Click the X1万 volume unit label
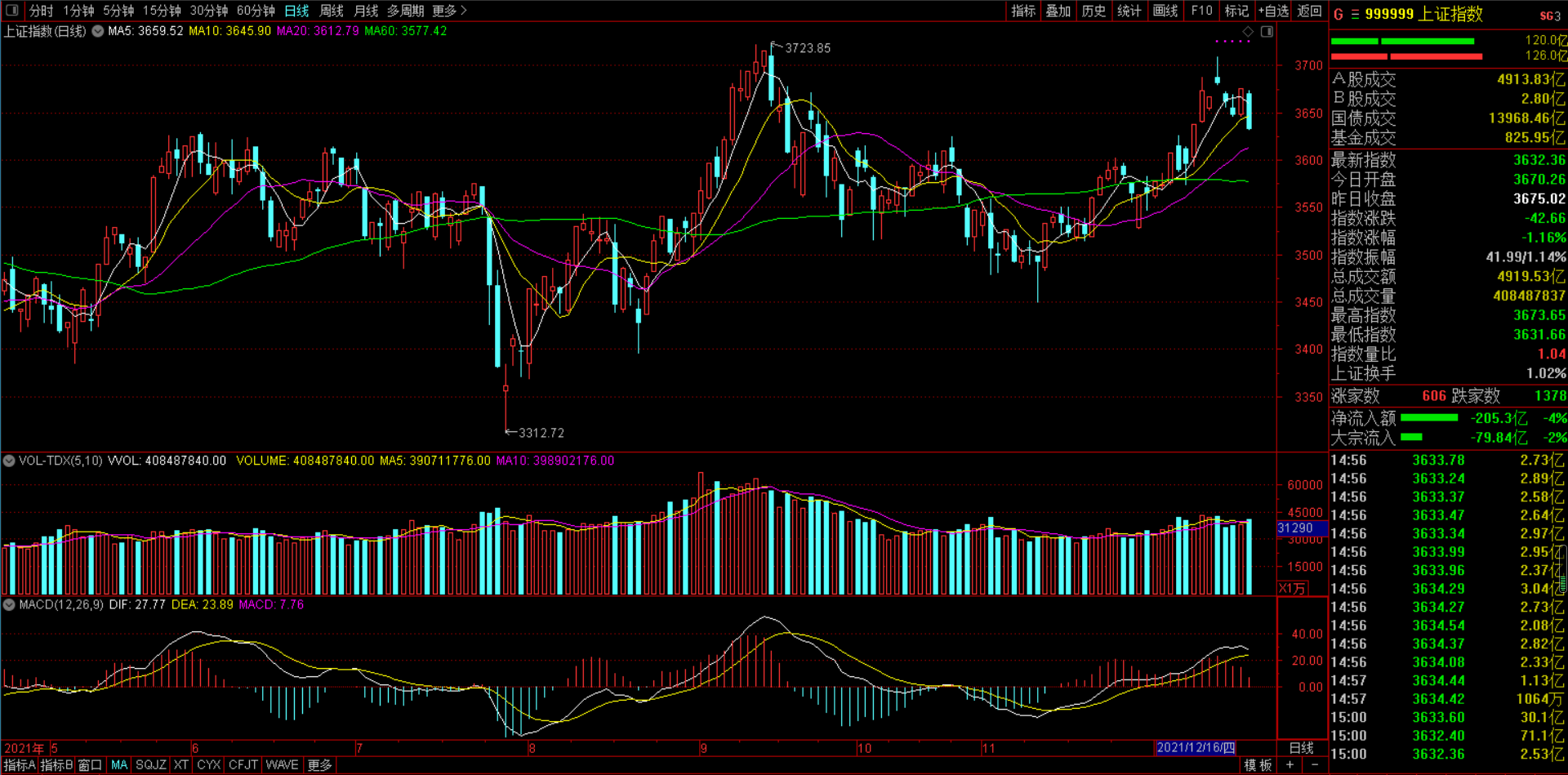 (1293, 588)
